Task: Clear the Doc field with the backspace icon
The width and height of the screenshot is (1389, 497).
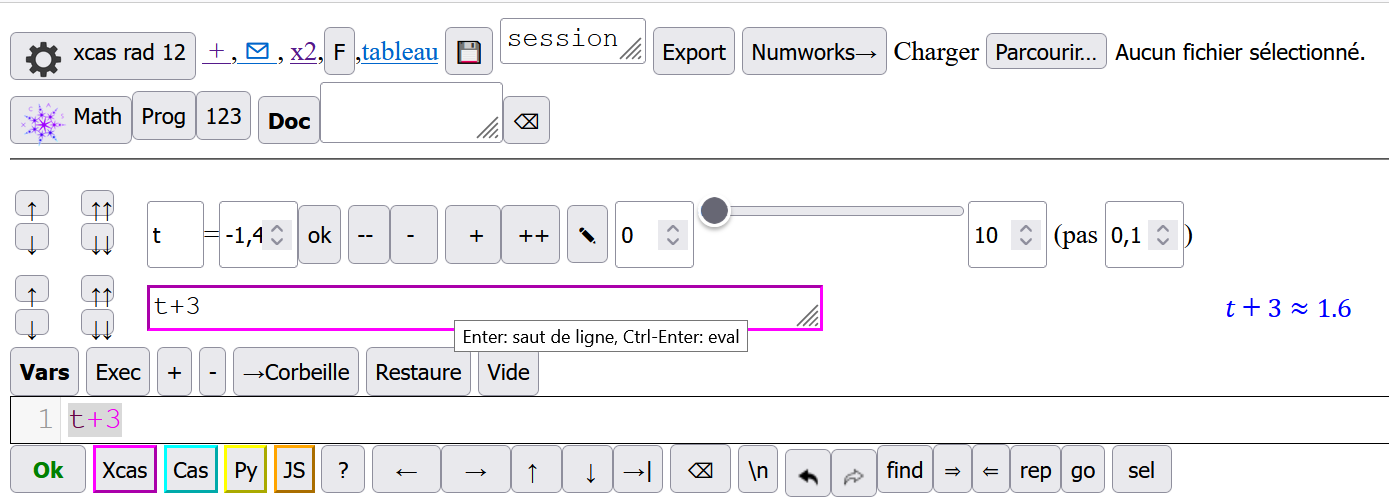Action: click(526, 121)
